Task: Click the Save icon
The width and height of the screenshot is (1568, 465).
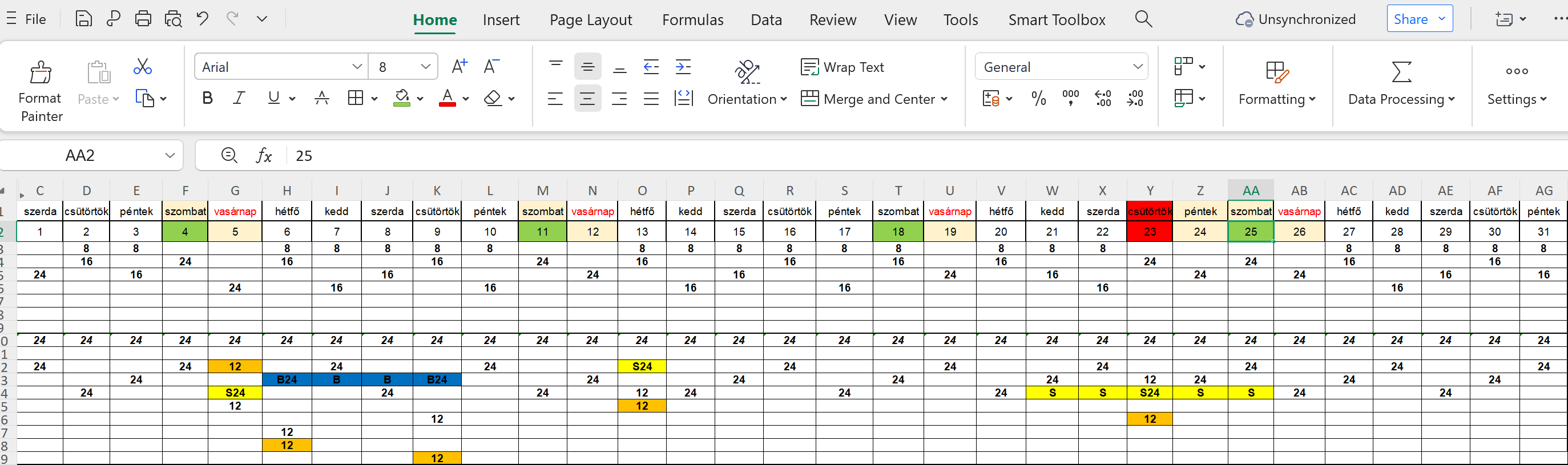Action: click(x=83, y=19)
